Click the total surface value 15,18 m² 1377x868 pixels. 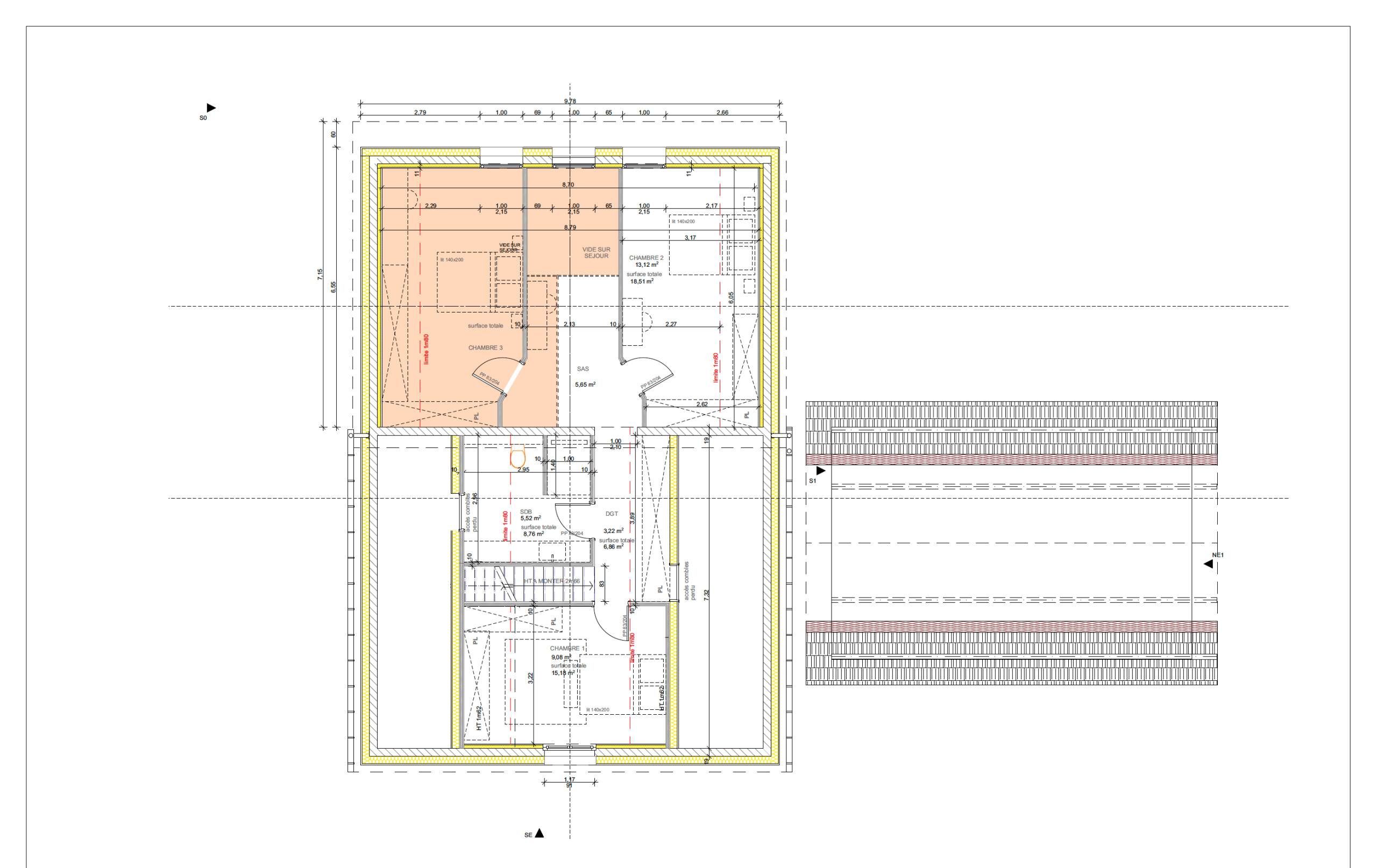563,673
